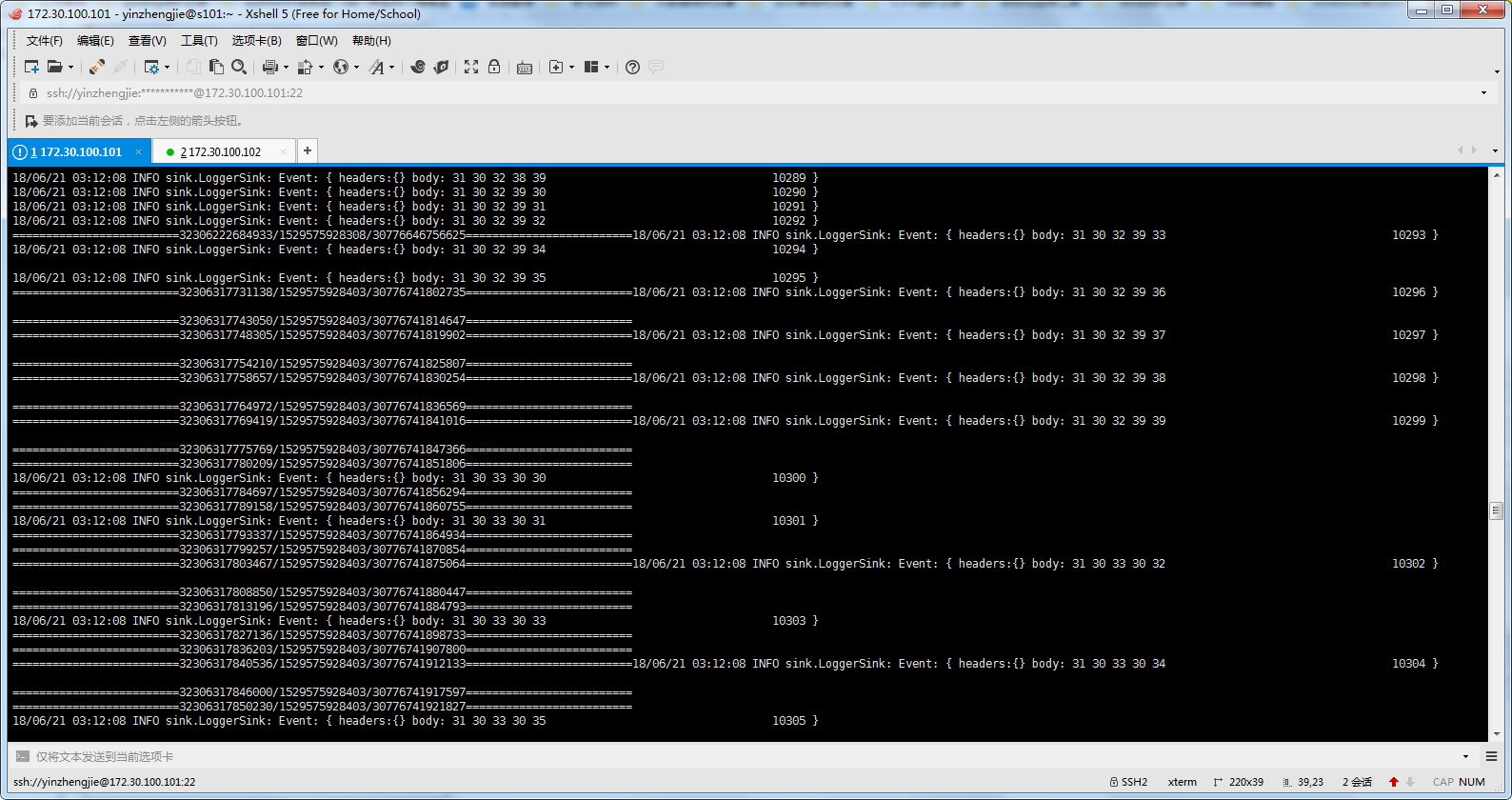Click the Copy toolbar icon
This screenshot has height=800, width=1512.
193,67
